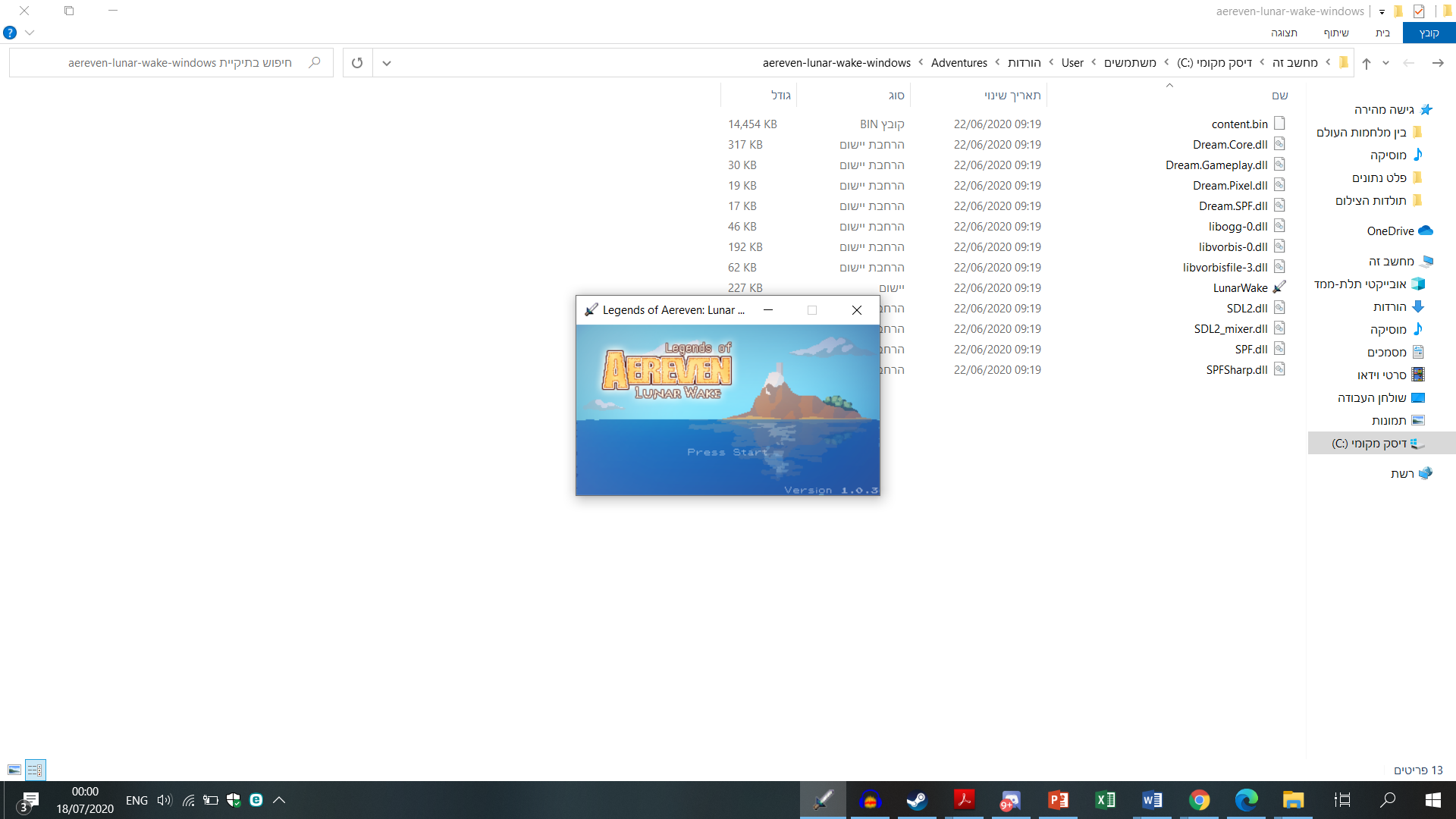The image size is (1456, 819).
Task: Sort by the גודל size column
Action: pos(780,95)
